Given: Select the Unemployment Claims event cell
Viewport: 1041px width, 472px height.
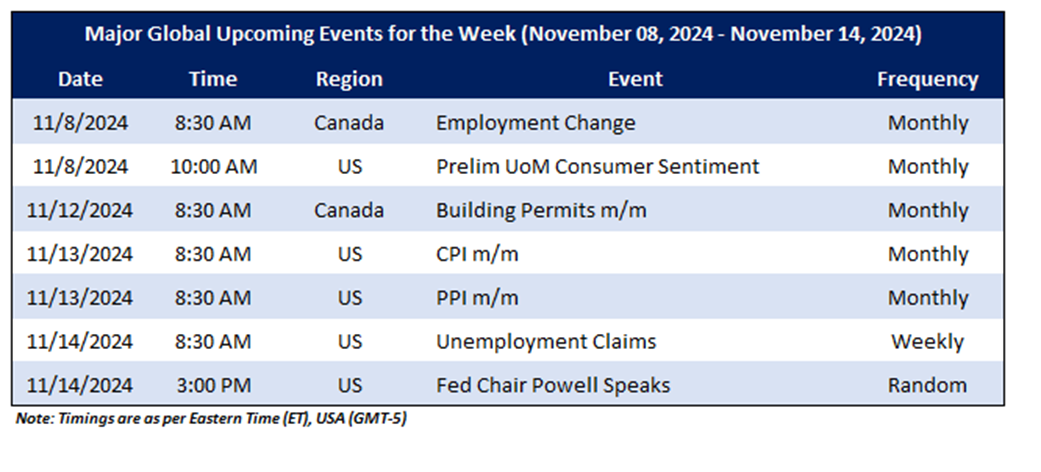Looking at the screenshot, I should (x=546, y=341).
